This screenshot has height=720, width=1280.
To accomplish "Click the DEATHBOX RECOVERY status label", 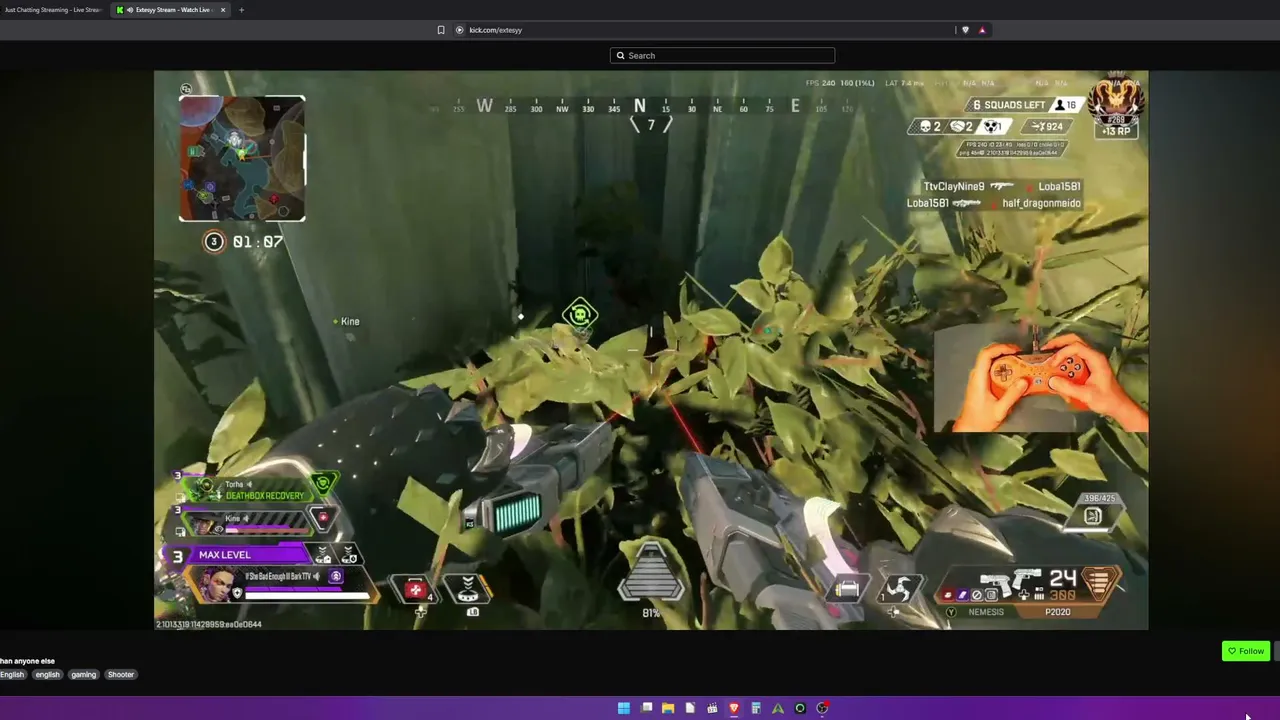I will click(x=265, y=496).
